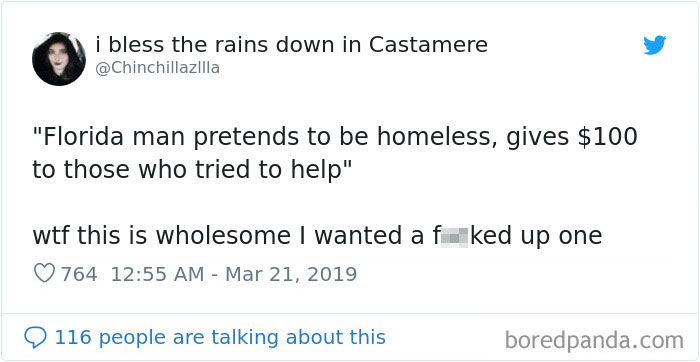Open the user's profile avatar picture
This screenshot has height=362, width=700.
[x=59, y=59]
